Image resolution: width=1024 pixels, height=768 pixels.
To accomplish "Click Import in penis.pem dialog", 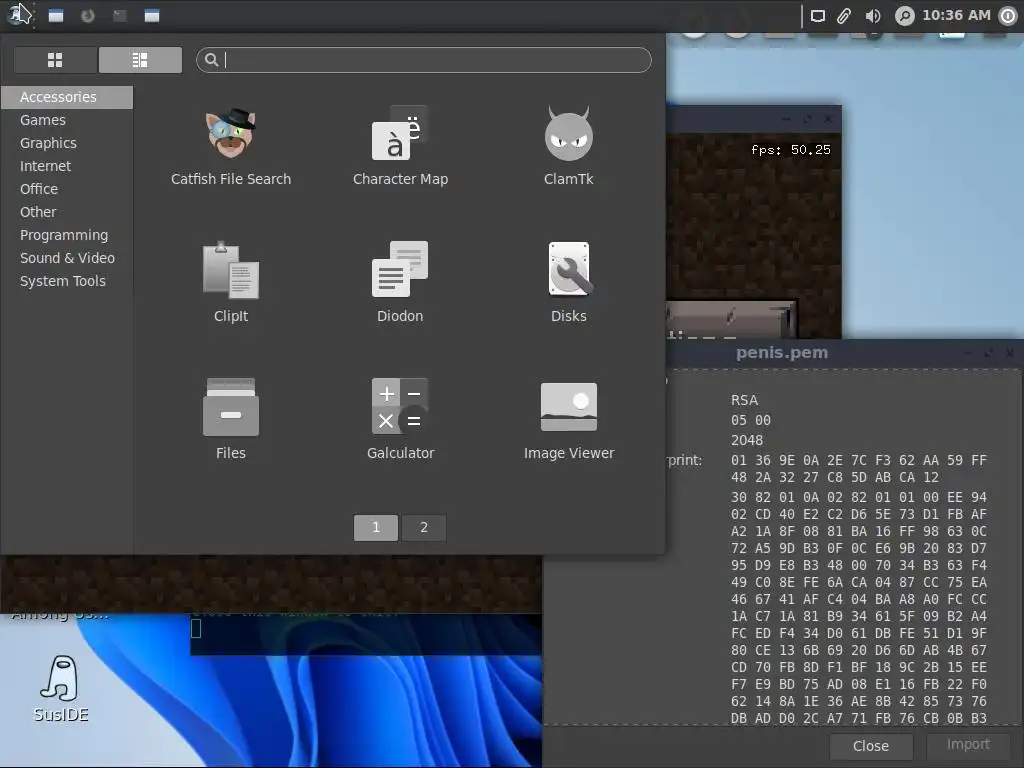I will 968,744.
